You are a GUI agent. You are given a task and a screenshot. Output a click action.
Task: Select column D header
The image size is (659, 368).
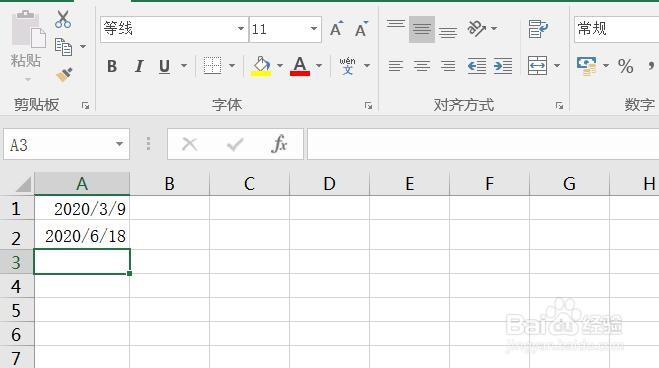[330, 184]
